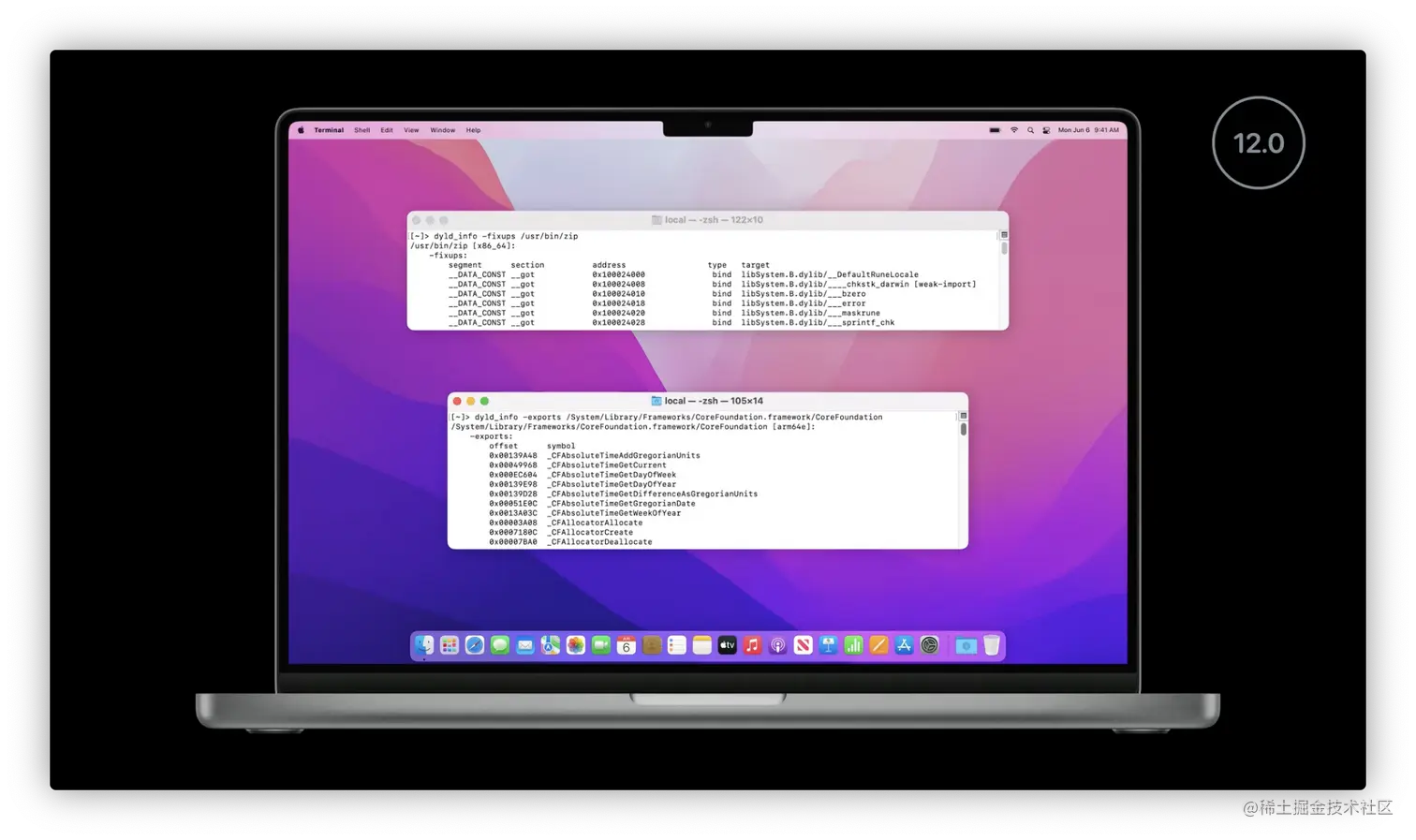Open Numbers from the Dock
Viewport: 1416px width, 840px height.
click(854, 645)
